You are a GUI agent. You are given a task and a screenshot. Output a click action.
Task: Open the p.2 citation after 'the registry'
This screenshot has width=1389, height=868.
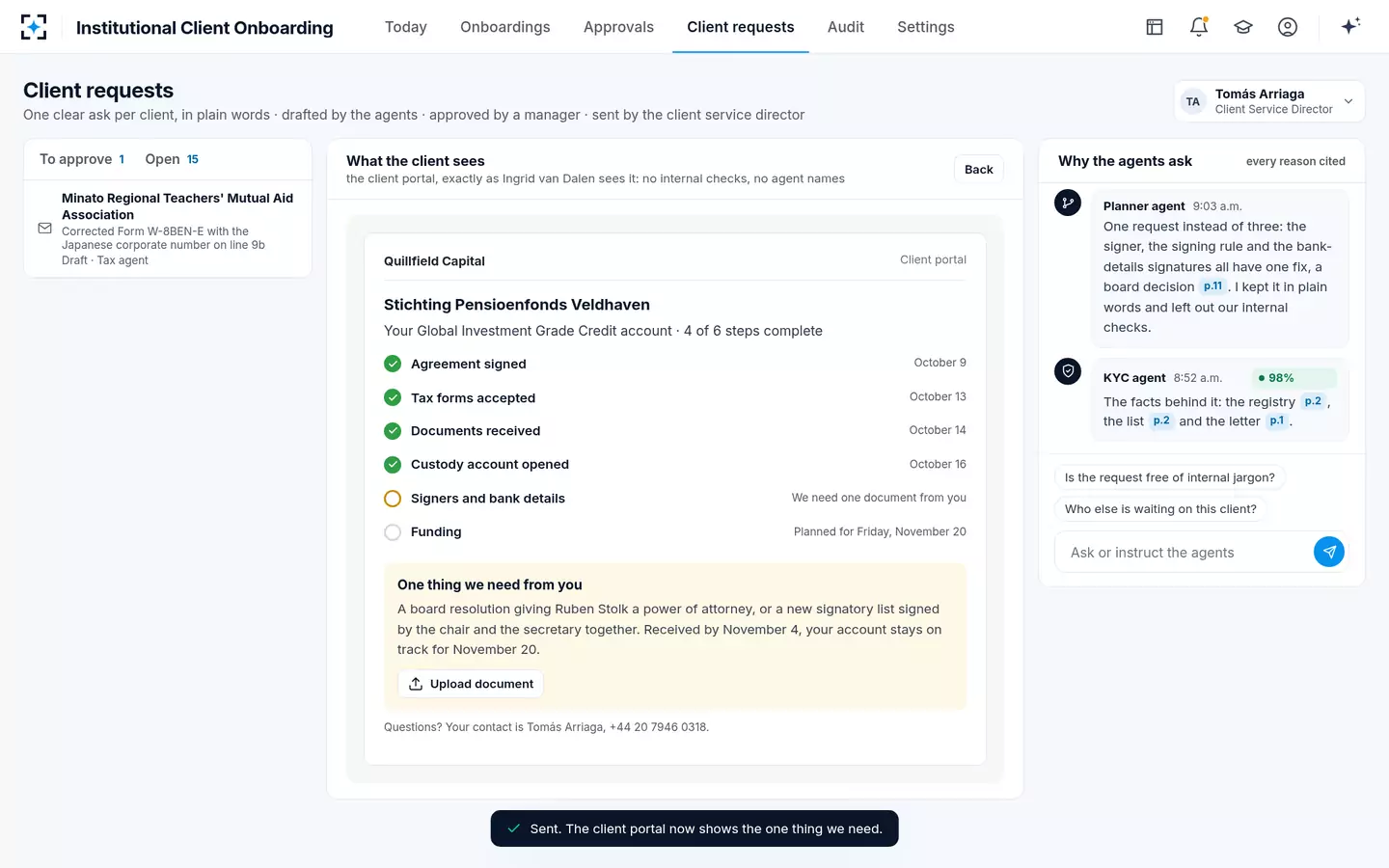pyautogui.click(x=1313, y=401)
